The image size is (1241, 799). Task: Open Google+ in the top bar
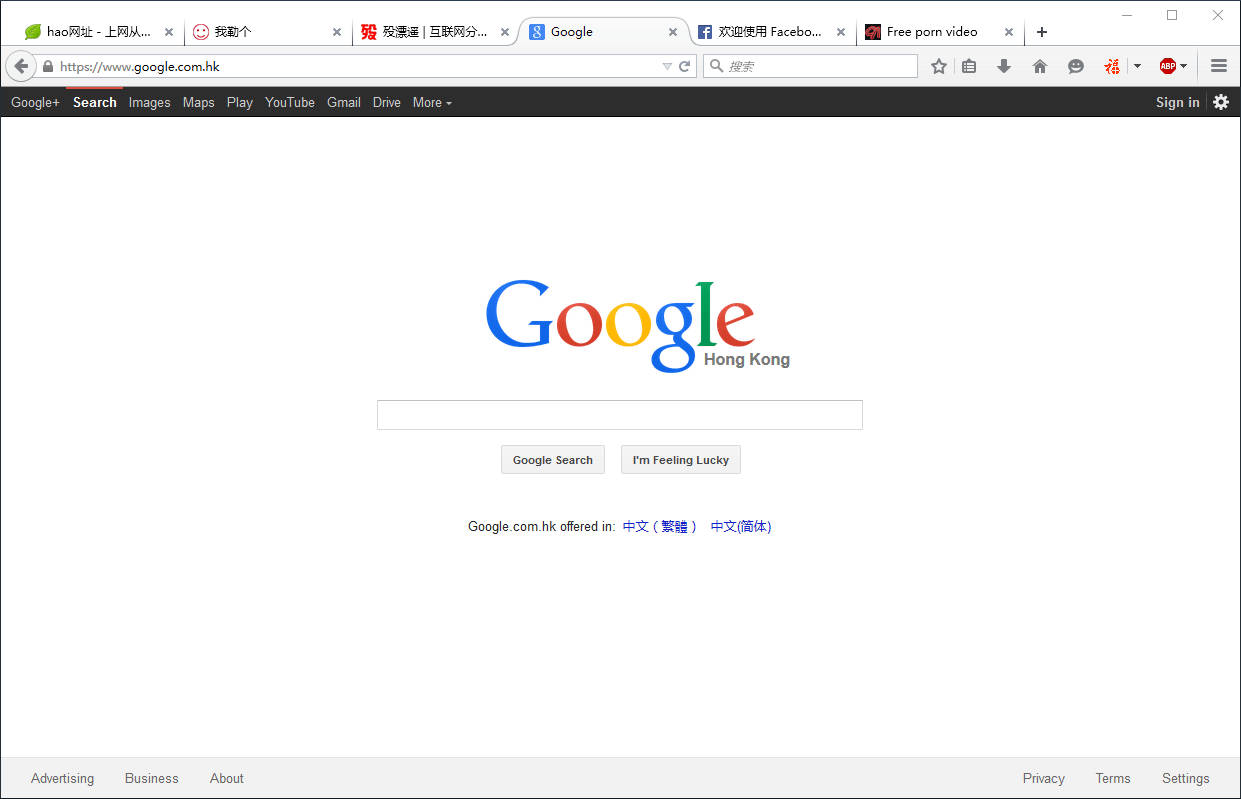pos(35,102)
